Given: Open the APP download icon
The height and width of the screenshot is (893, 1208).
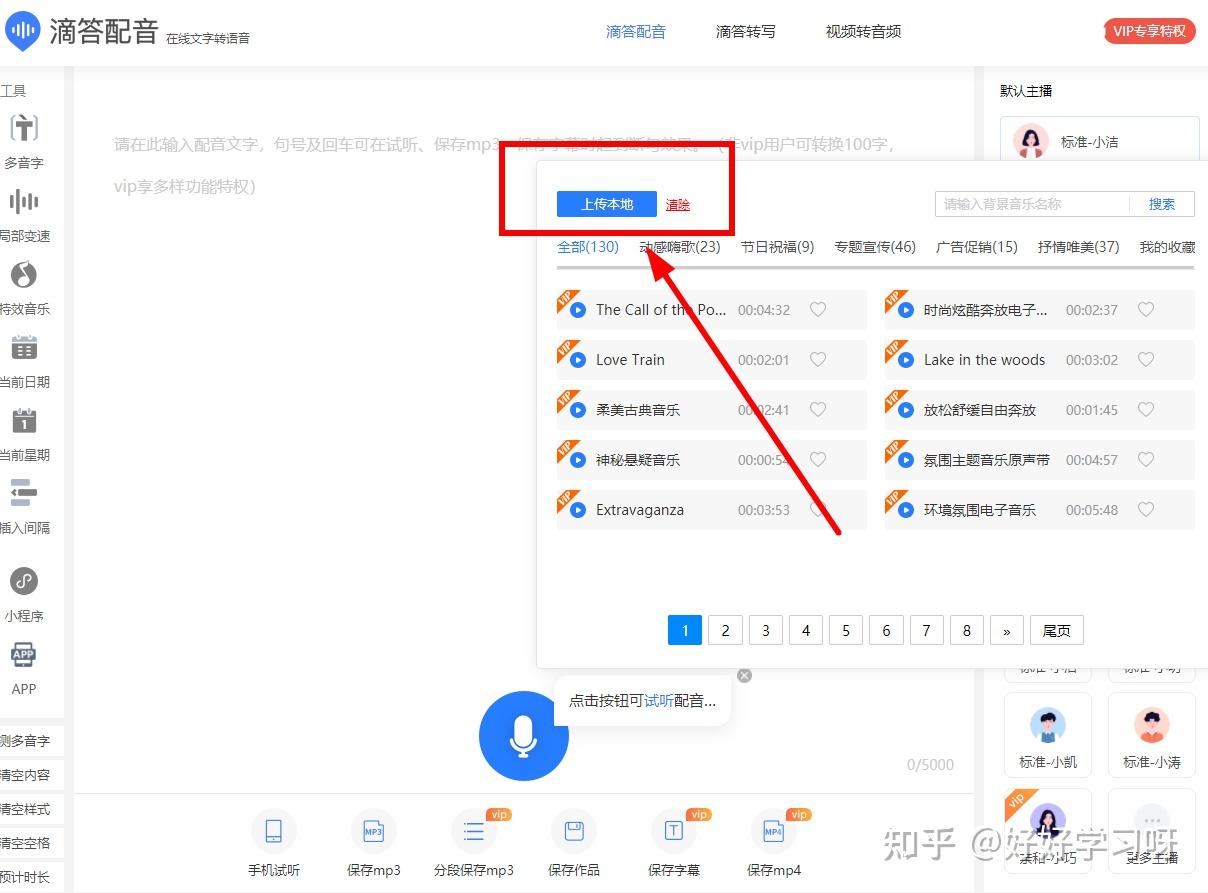Looking at the screenshot, I should click(24, 655).
